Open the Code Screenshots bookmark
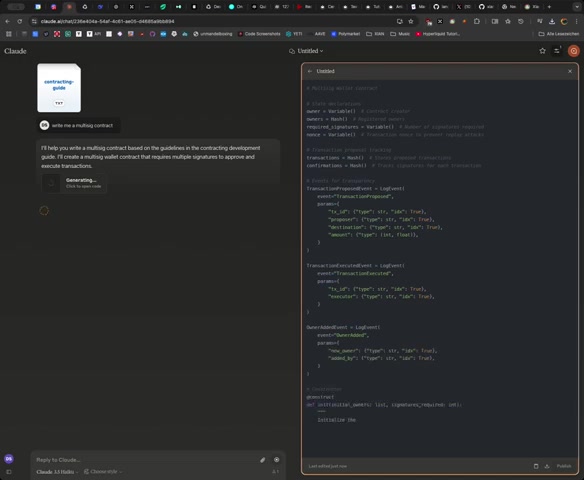 [x=259, y=34]
